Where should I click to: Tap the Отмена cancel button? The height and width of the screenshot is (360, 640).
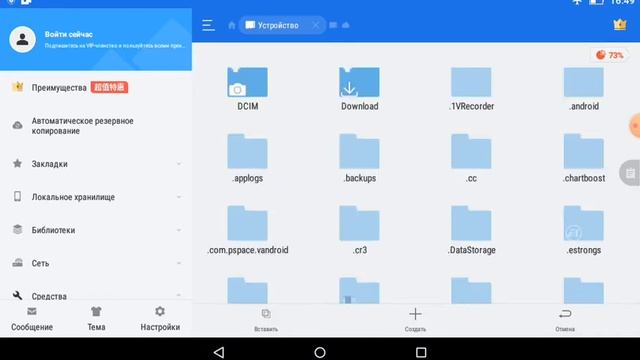click(565, 320)
